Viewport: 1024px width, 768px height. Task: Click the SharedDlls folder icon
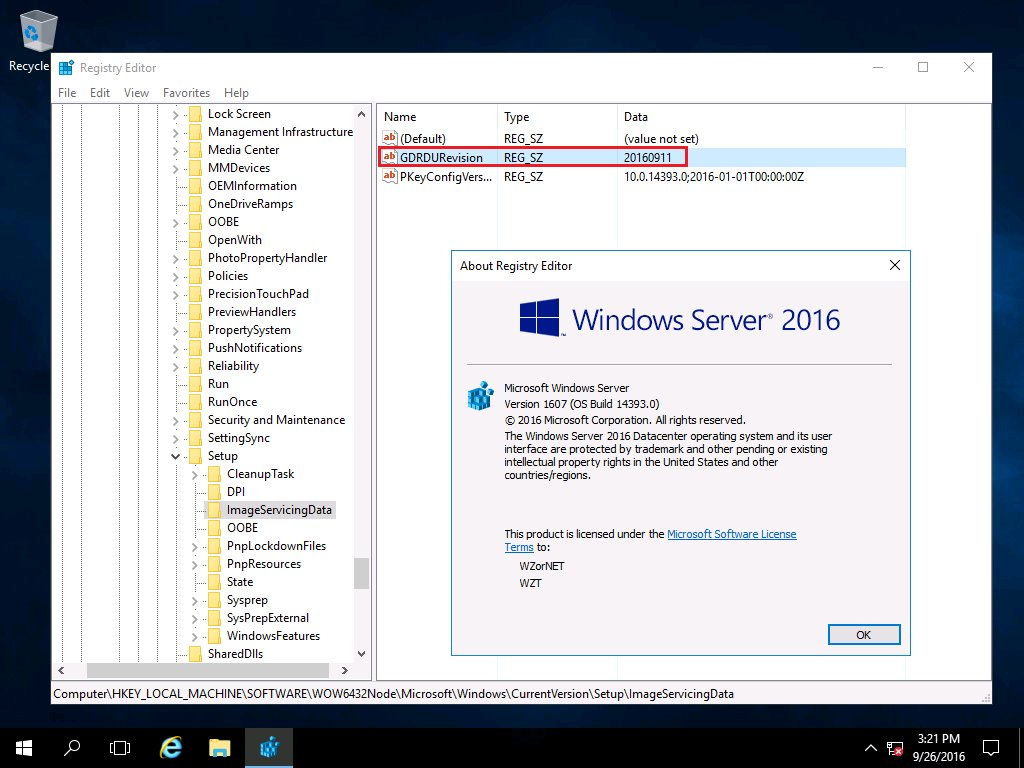pos(195,654)
